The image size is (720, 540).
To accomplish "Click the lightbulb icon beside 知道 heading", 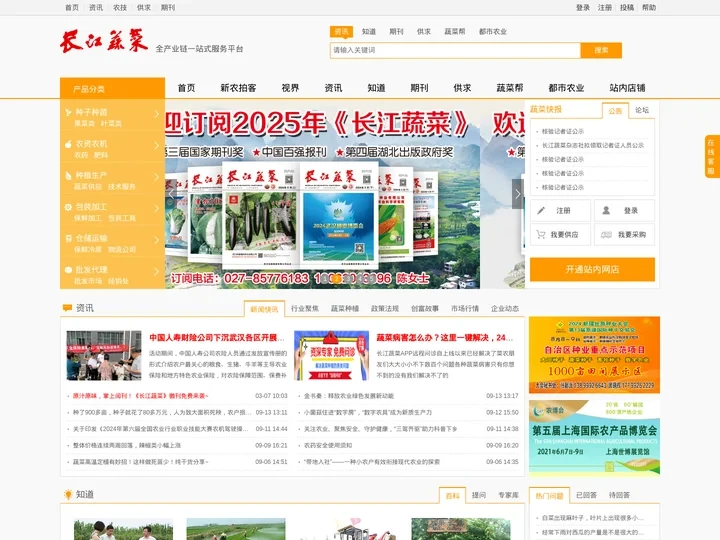I will [68, 494].
